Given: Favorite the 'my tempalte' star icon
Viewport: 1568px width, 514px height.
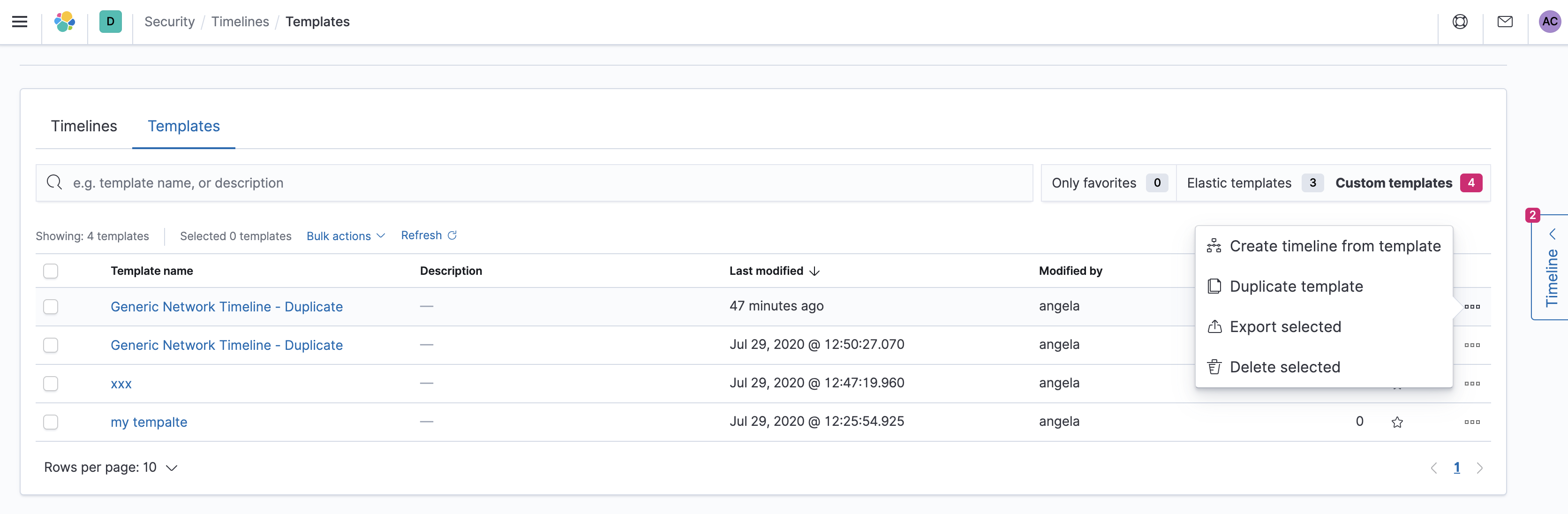Looking at the screenshot, I should click(1397, 422).
